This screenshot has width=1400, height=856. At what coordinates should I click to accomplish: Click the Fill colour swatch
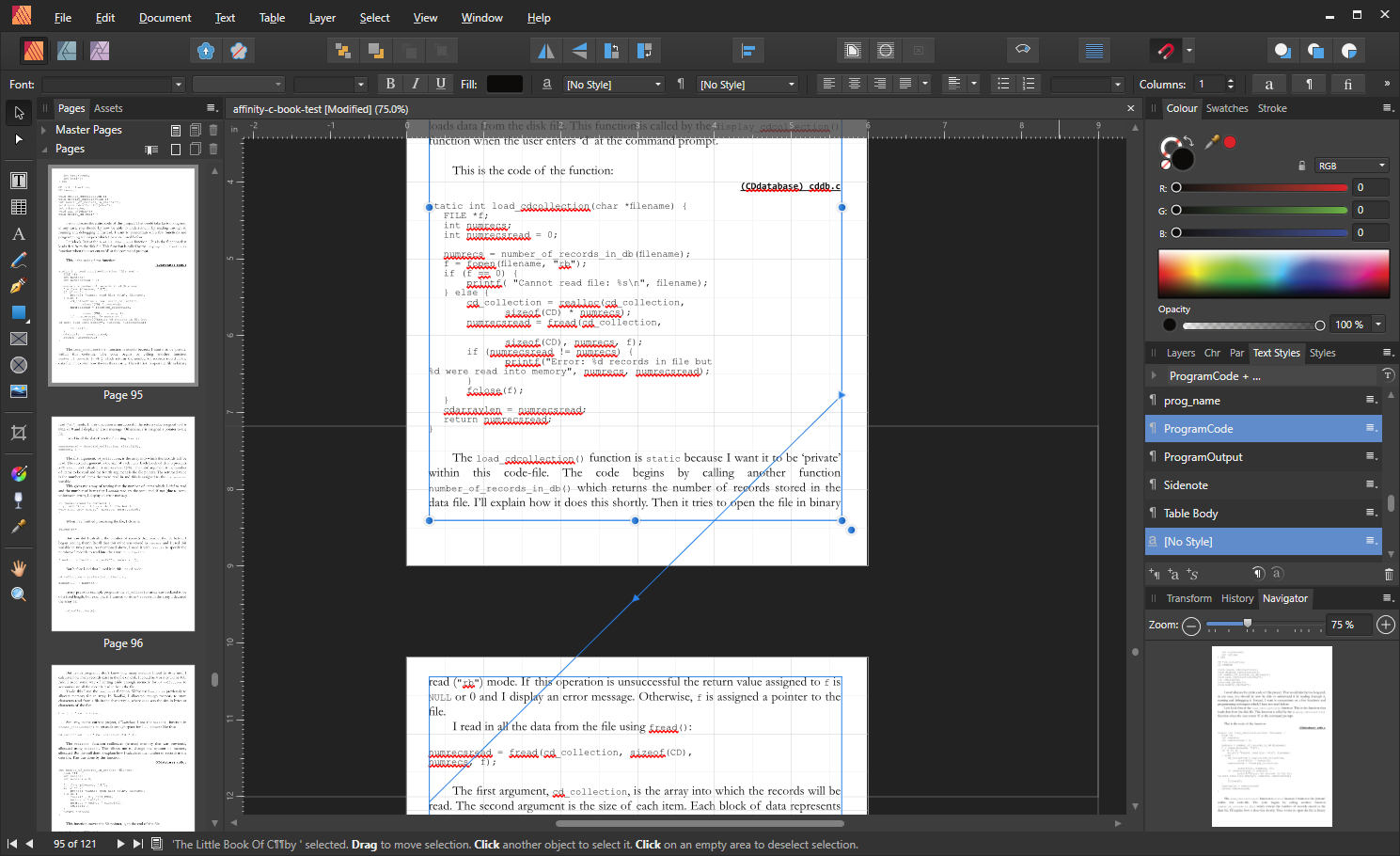[x=505, y=84]
